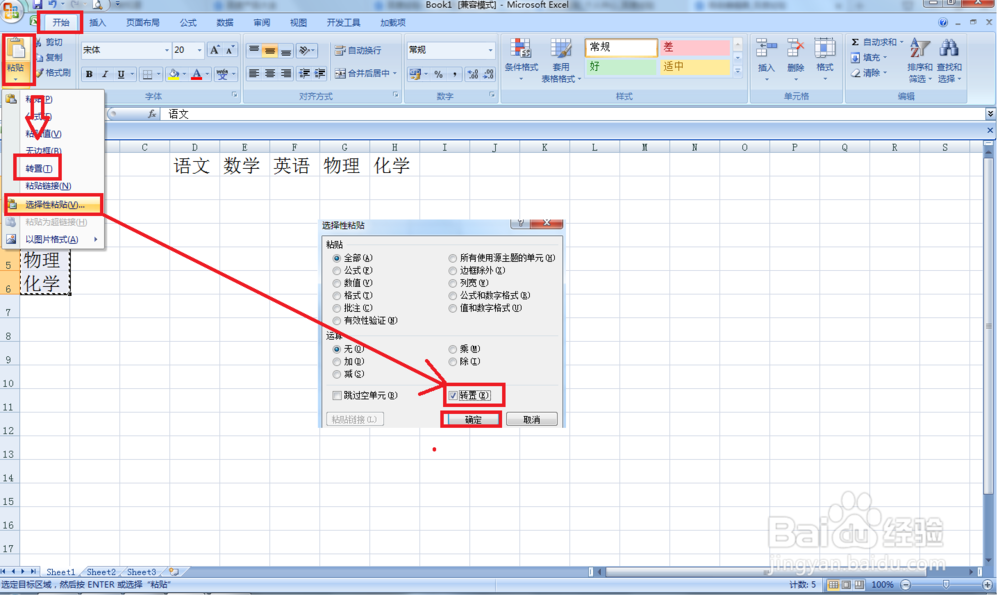The image size is (1000, 598).
Task: Open the 页面布局 ribbon tab
Action: [143, 23]
